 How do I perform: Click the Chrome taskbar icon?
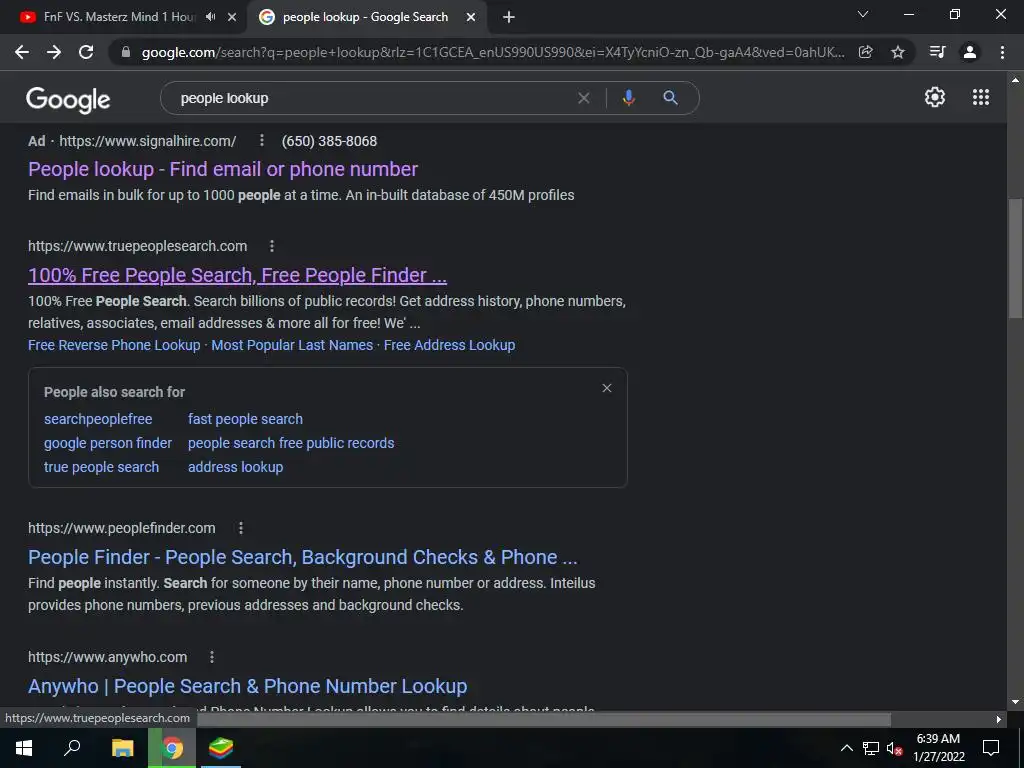click(172, 748)
